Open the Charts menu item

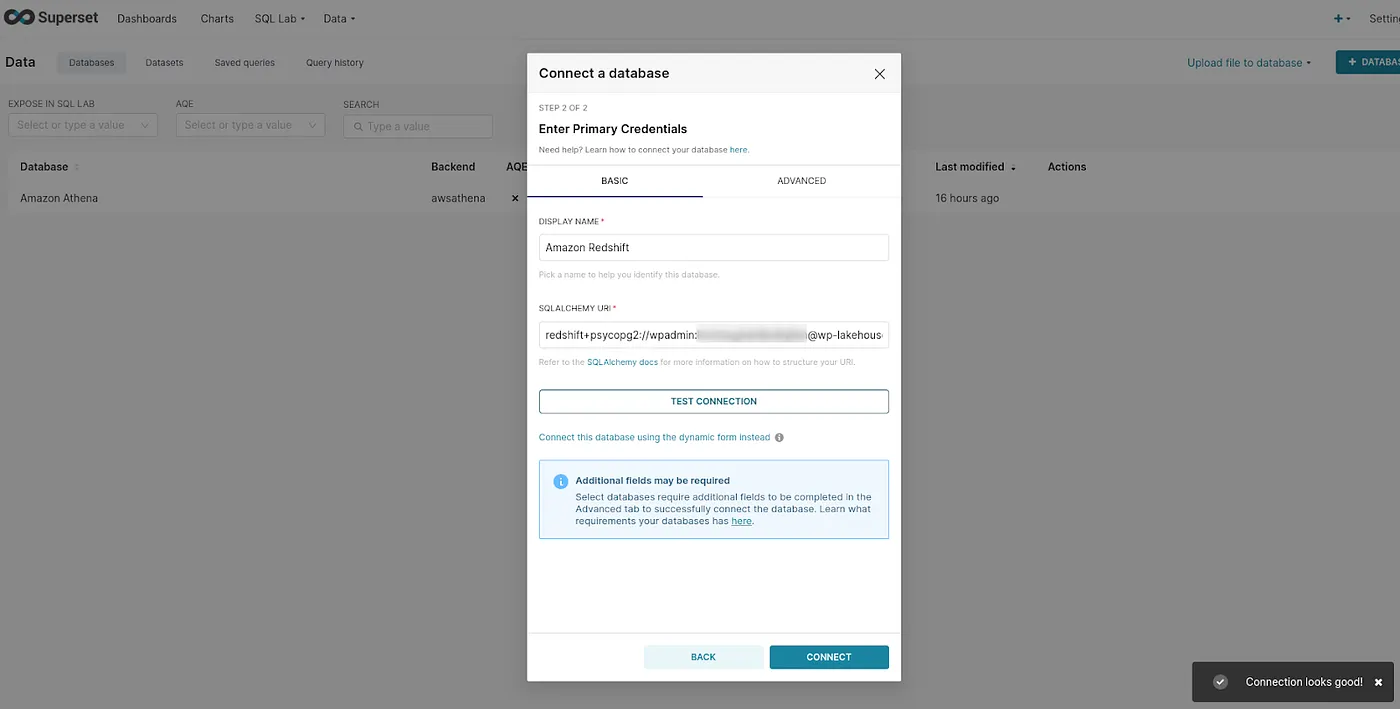click(217, 19)
